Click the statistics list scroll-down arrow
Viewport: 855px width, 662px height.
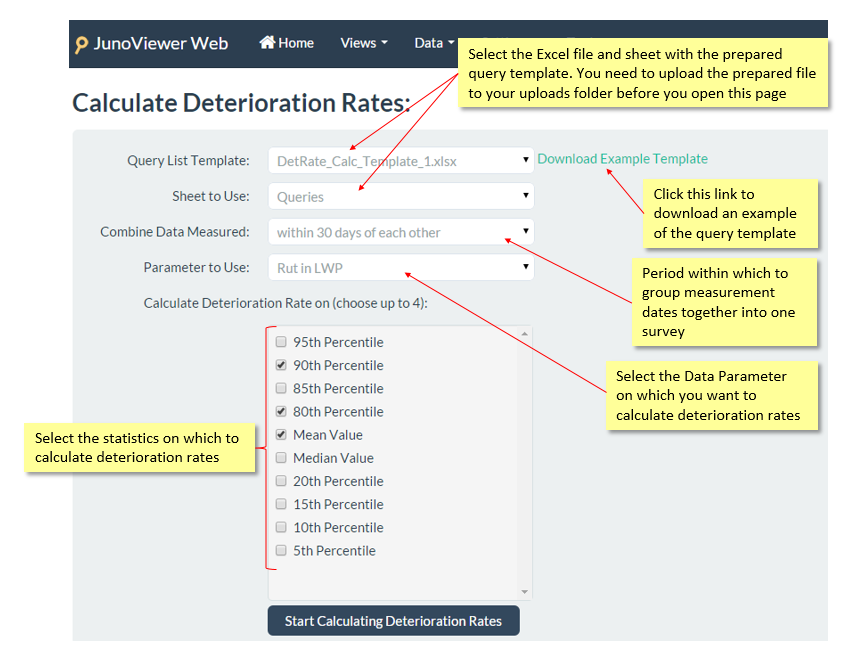click(525, 592)
